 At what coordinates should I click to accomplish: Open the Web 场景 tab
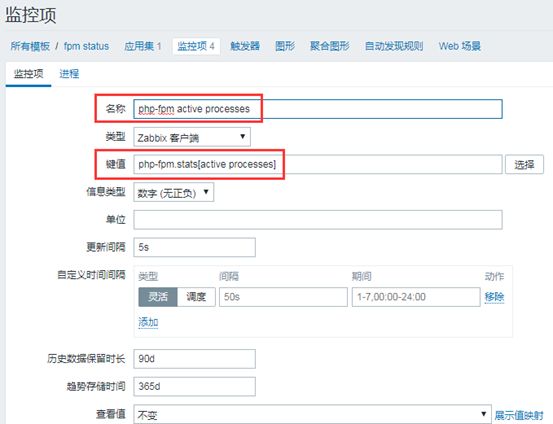pyautogui.click(x=460, y=46)
